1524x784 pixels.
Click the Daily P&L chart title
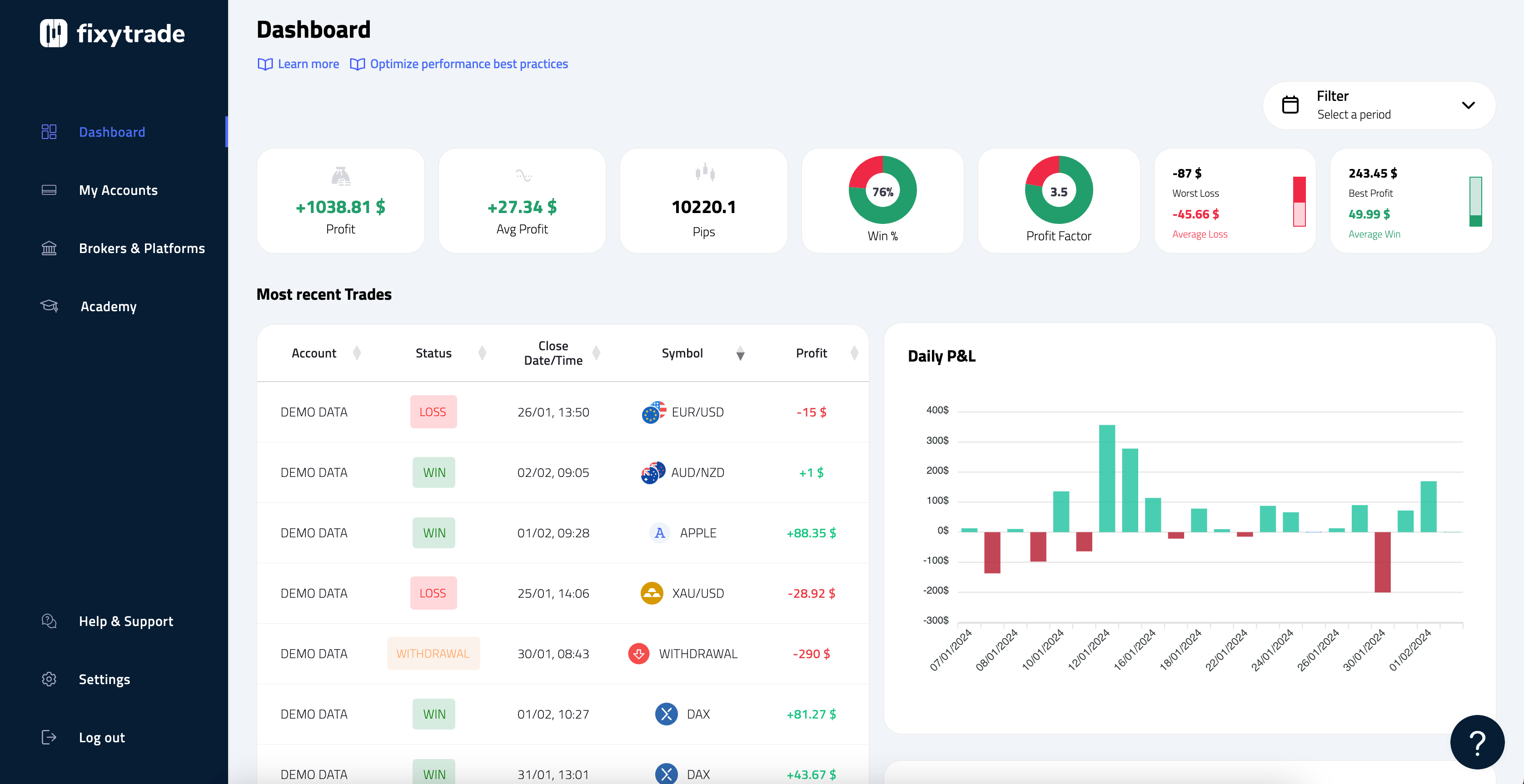941,356
